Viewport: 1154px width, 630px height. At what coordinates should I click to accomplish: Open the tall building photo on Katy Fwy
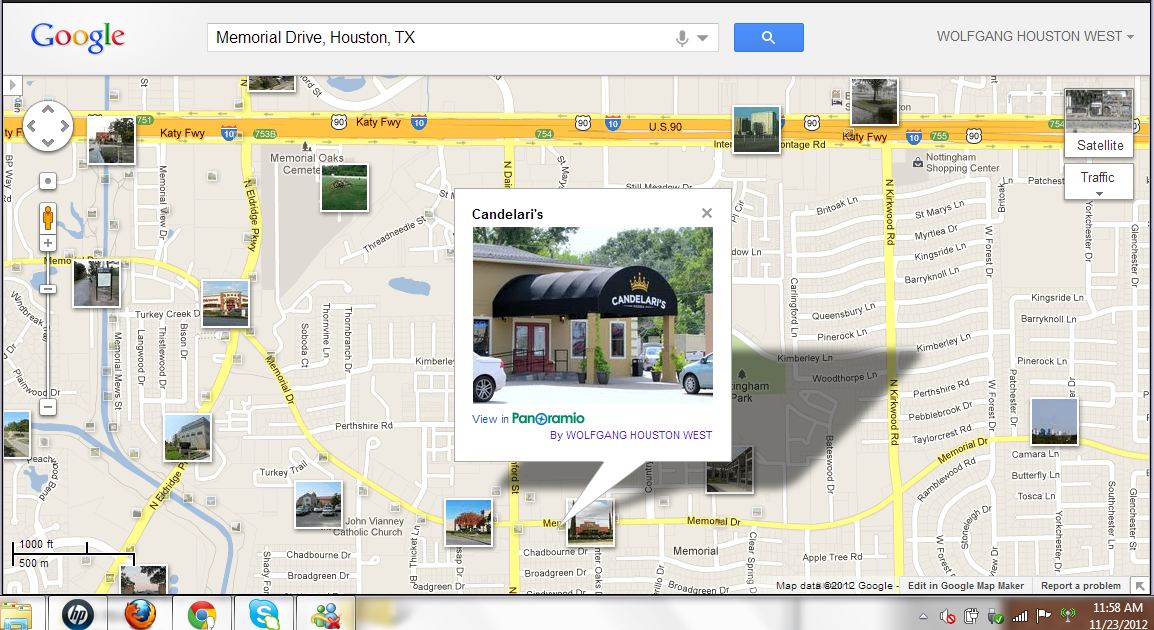[x=756, y=130]
